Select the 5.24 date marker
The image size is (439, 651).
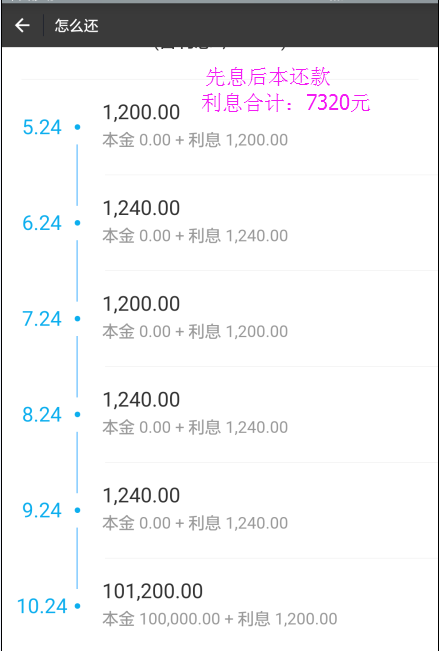(x=42, y=127)
